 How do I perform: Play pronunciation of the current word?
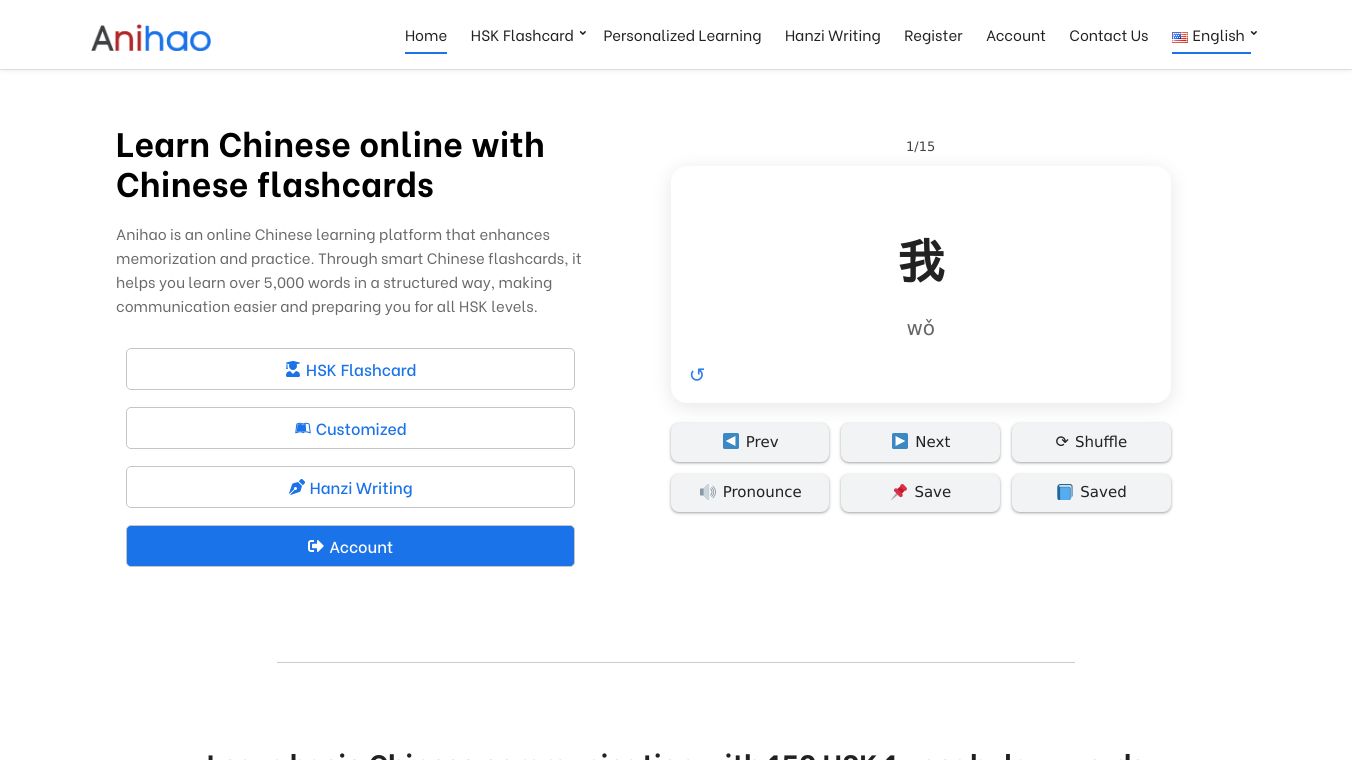pyautogui.click(x=750, y=492)
